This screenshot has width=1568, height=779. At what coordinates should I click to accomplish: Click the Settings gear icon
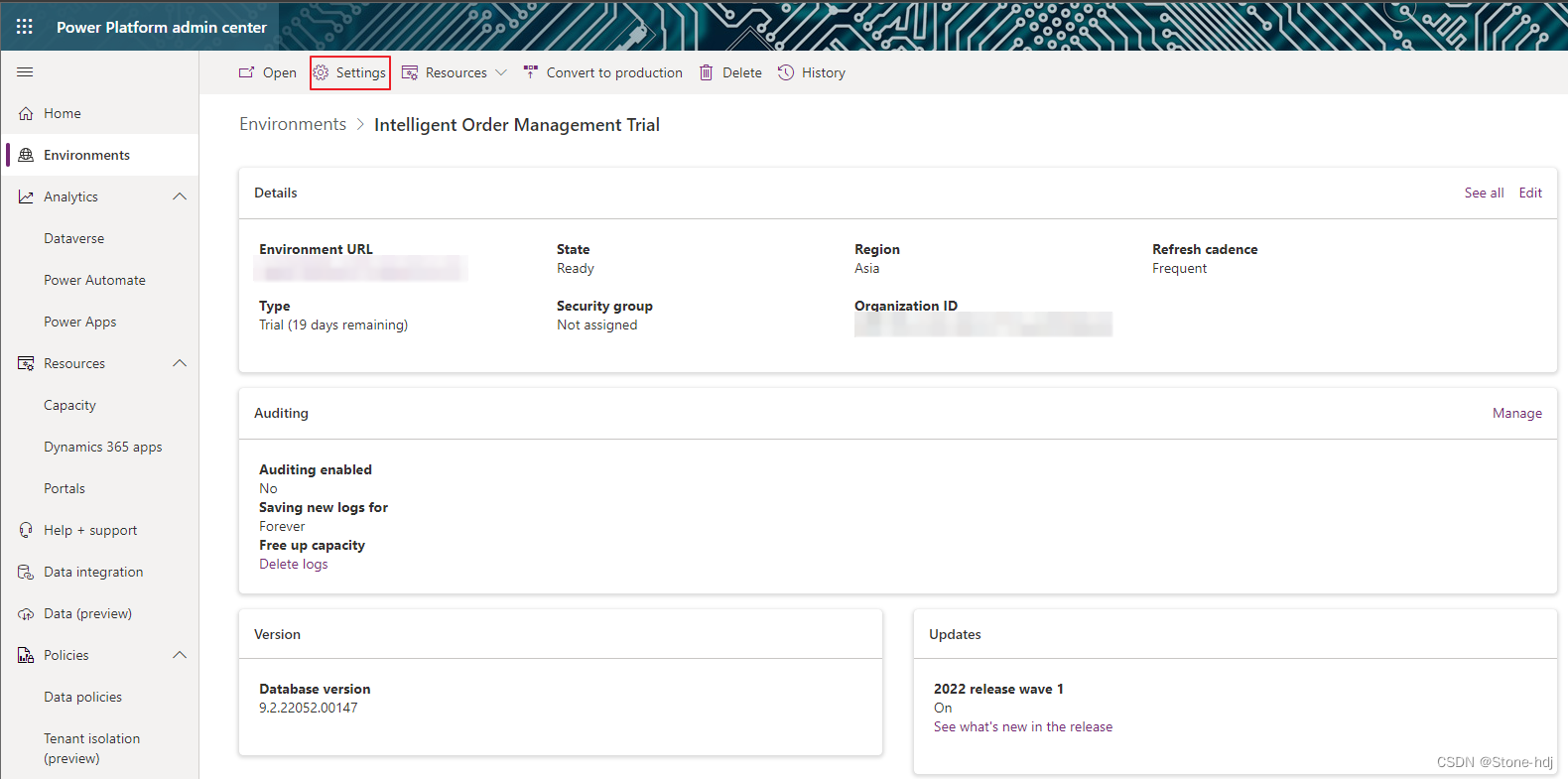click(x=321, y=72)
